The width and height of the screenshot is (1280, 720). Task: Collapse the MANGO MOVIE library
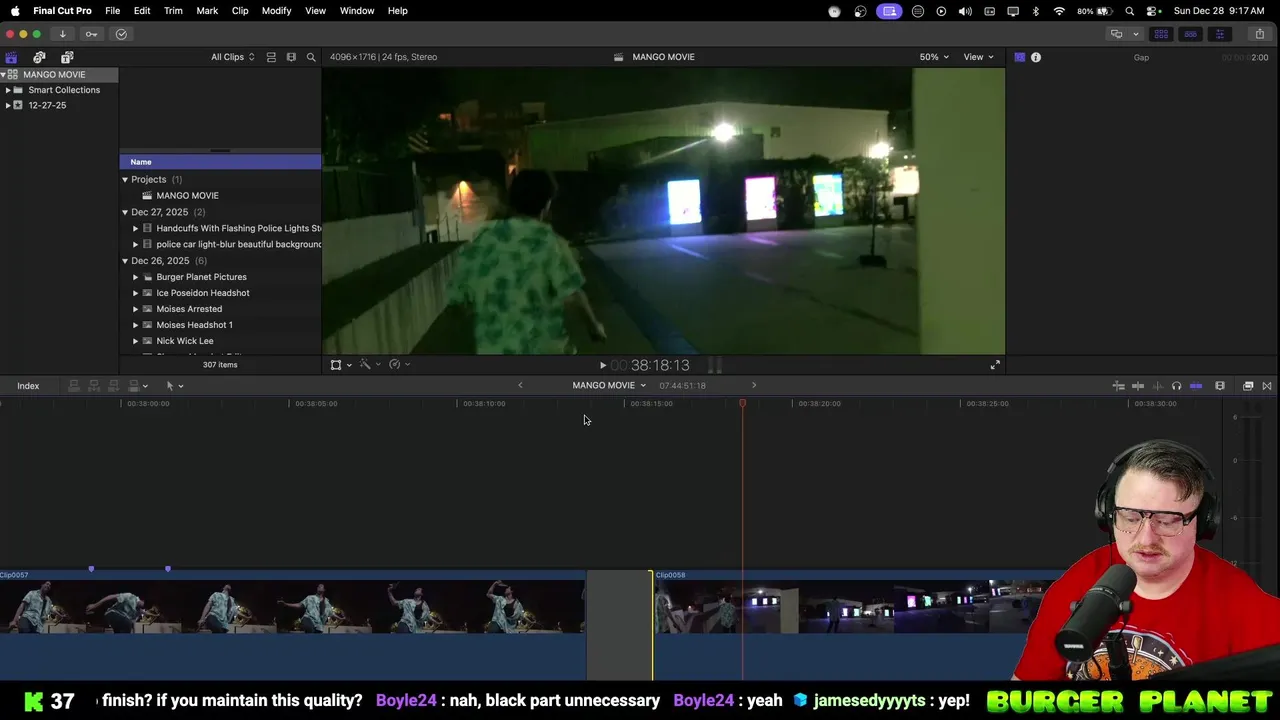coord(4,75)
